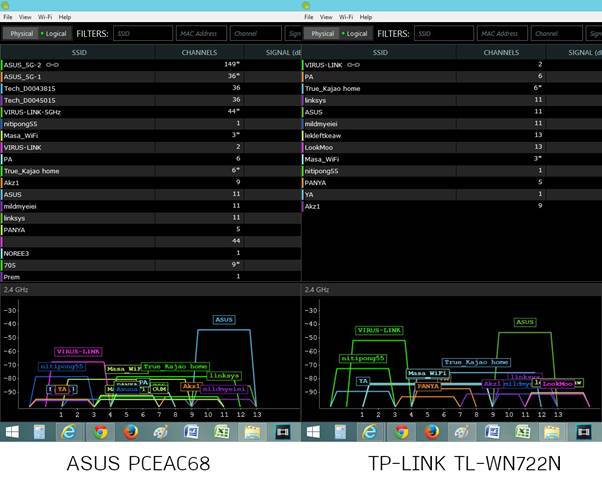Open file explorer folder in left taskbar
The image size is (602, 484).
point(252,432)
